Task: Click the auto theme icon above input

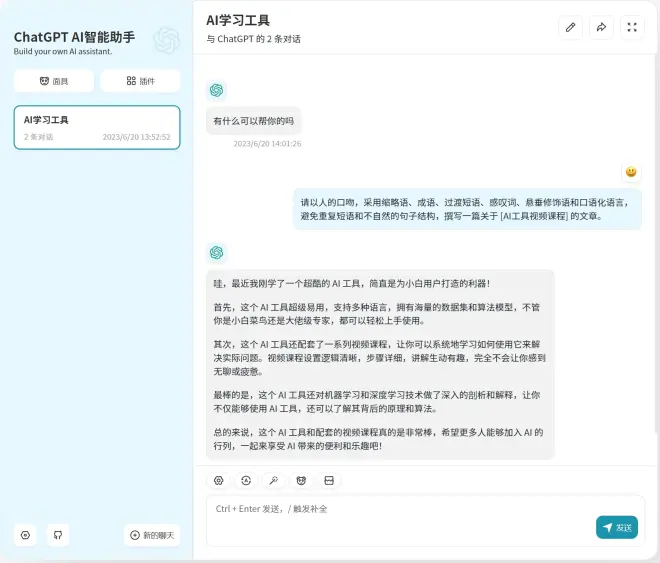Action: [246, 480]
